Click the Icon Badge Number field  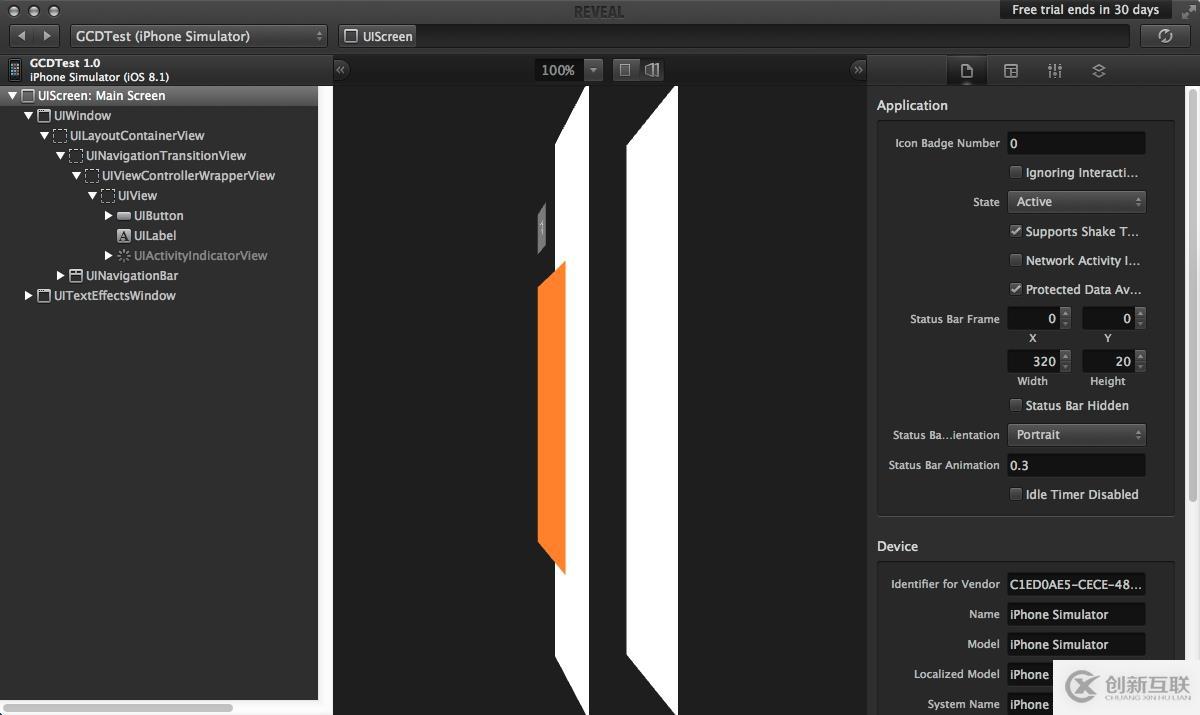1076,143
